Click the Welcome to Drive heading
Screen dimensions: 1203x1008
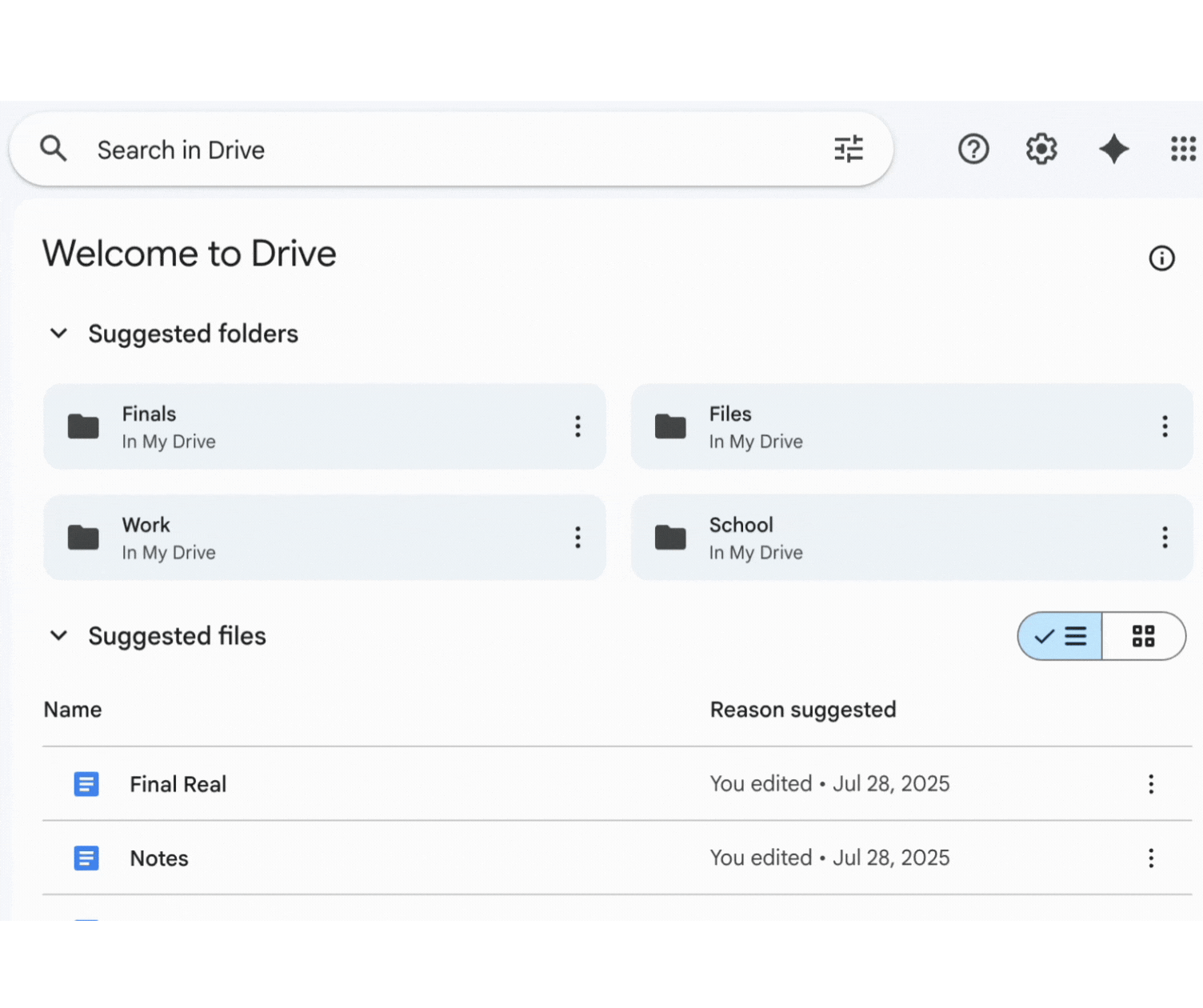pos(190,254)
